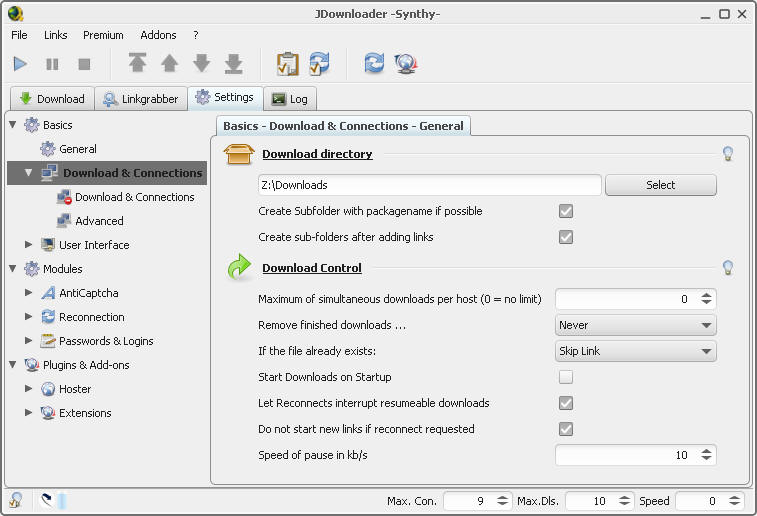Open the Addons menu
Image resolution: width=757 pixels, height=516 pixels.
pyautogui.click(x=158, y=35)
